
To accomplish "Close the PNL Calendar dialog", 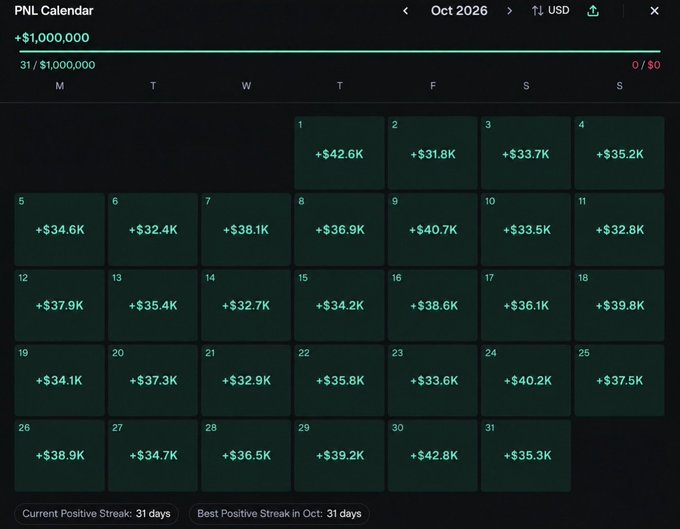I will [x=654, y=11].
